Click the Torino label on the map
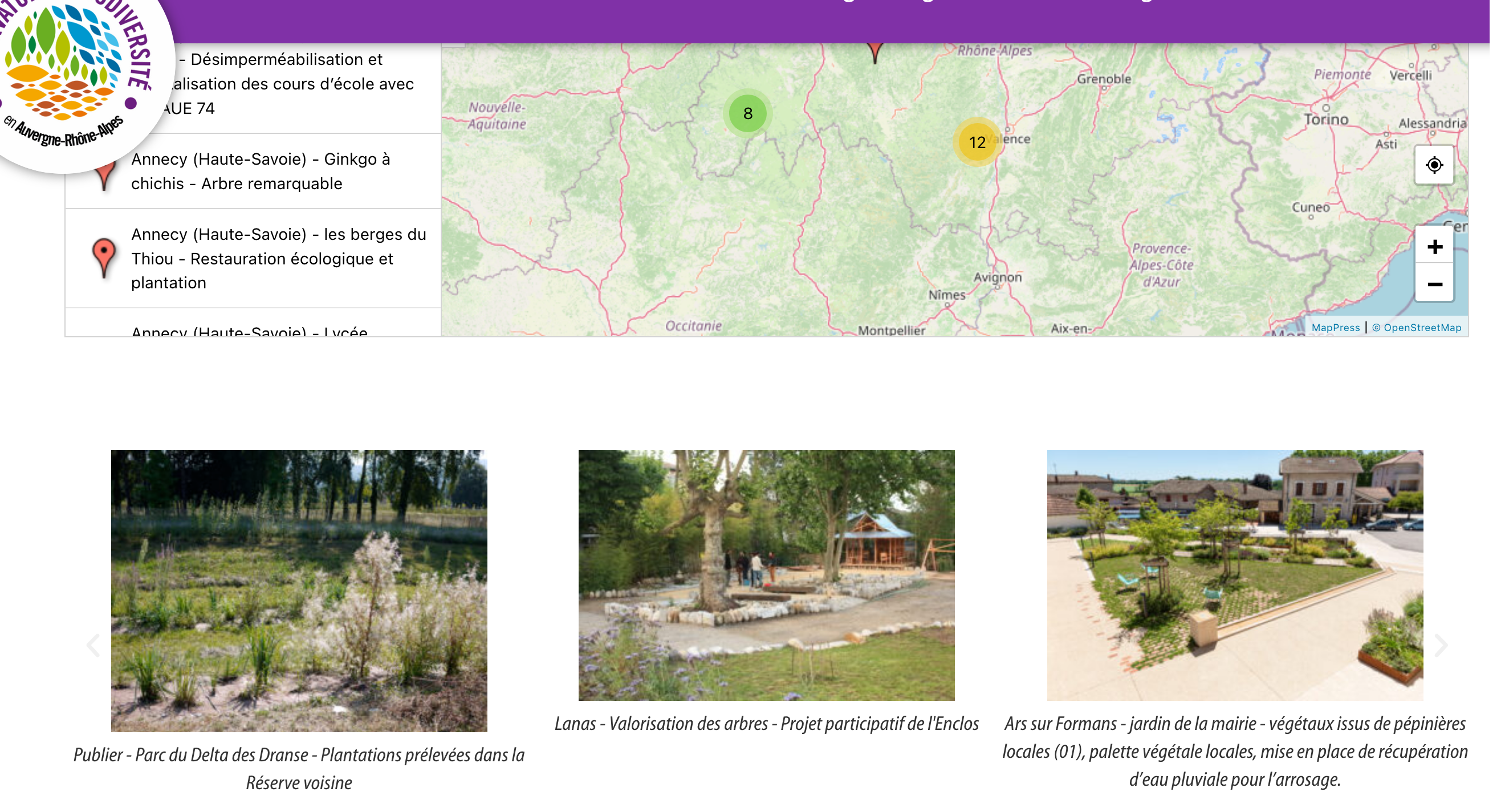 click(x=1326, y=119)
